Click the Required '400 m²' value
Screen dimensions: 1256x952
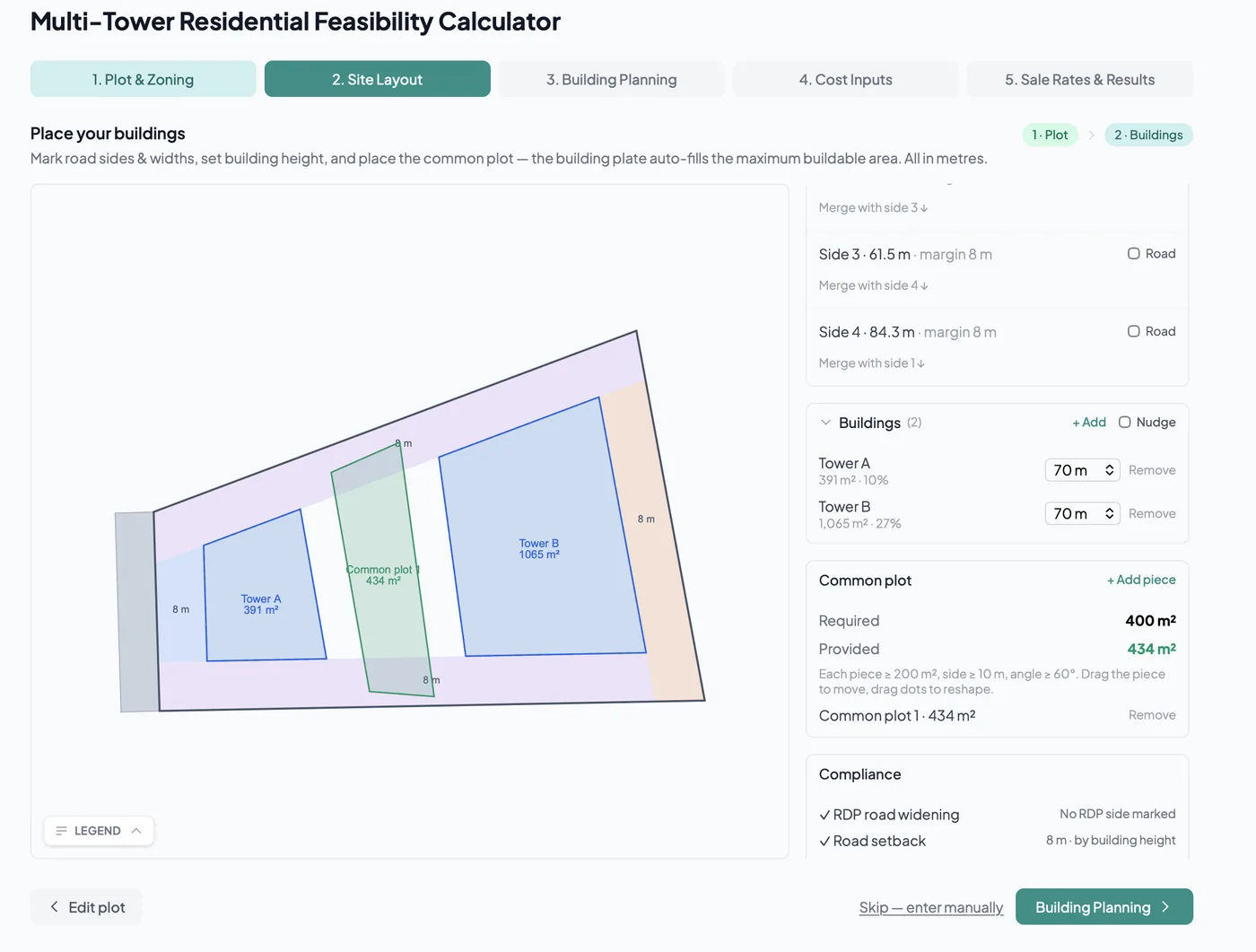point(1150,621)
